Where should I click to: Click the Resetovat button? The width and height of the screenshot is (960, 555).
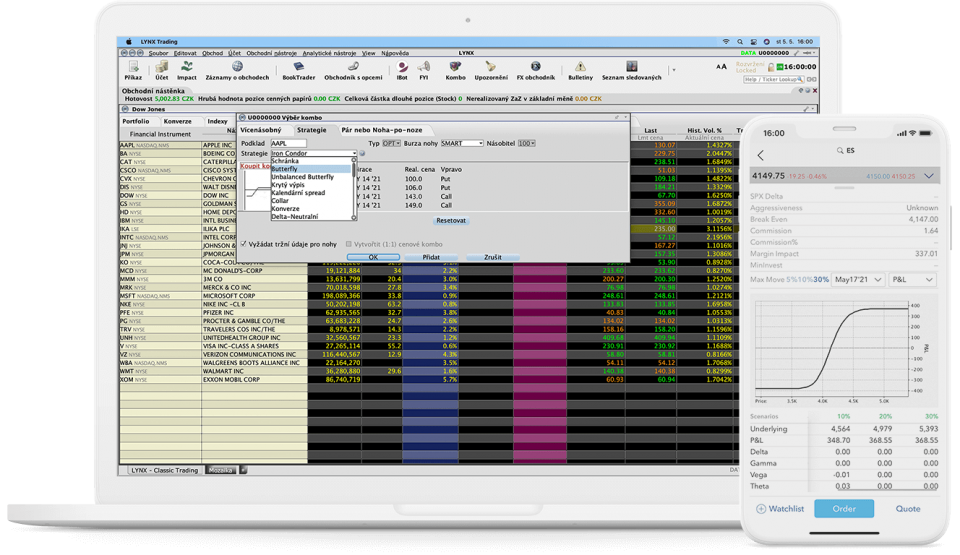[451, 221]
